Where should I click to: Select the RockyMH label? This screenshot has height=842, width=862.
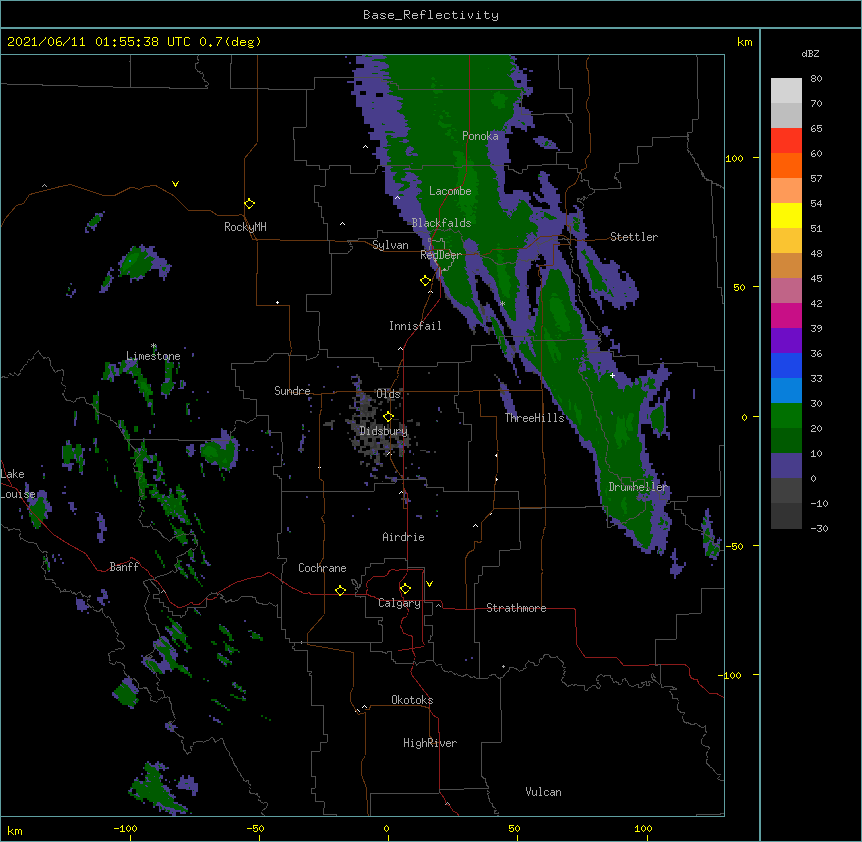[x=245, y=227]
